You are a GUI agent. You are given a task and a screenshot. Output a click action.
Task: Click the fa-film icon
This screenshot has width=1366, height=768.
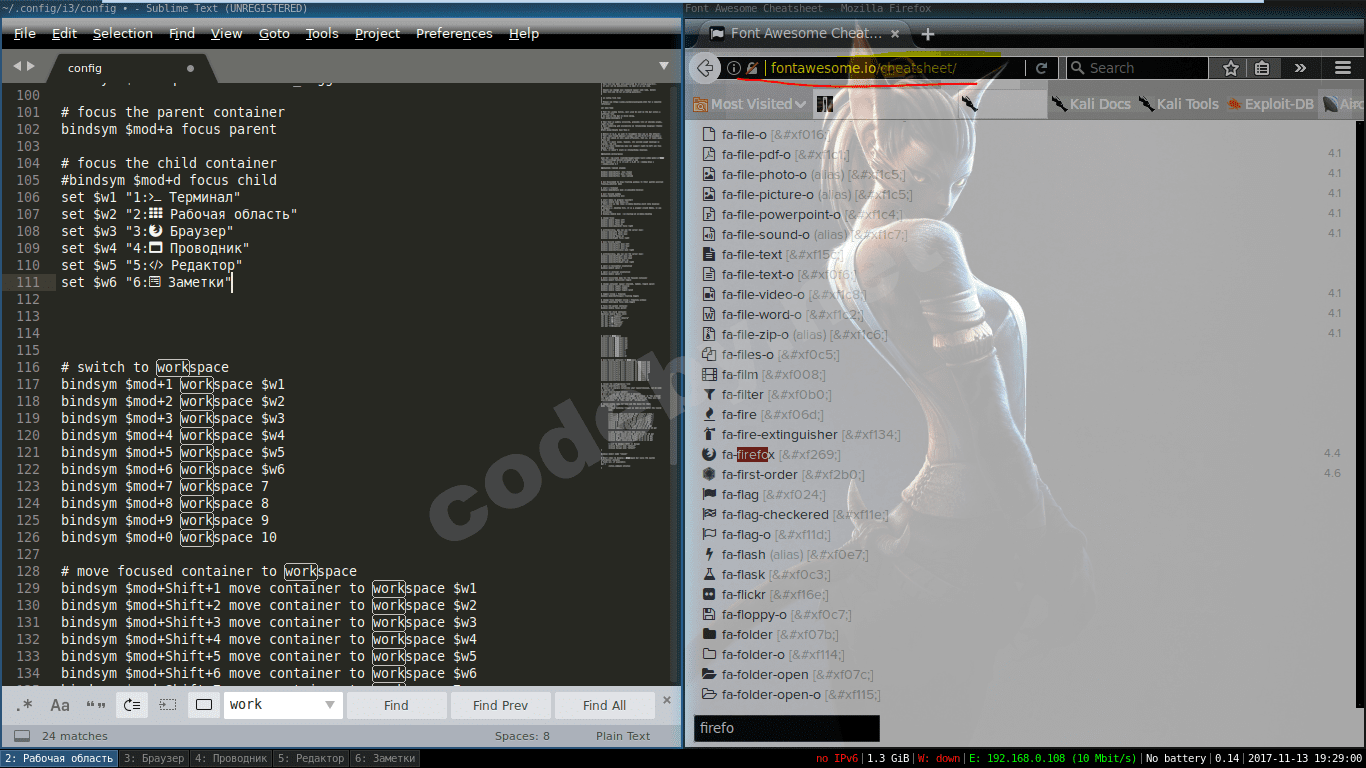[x=709, y=375]
